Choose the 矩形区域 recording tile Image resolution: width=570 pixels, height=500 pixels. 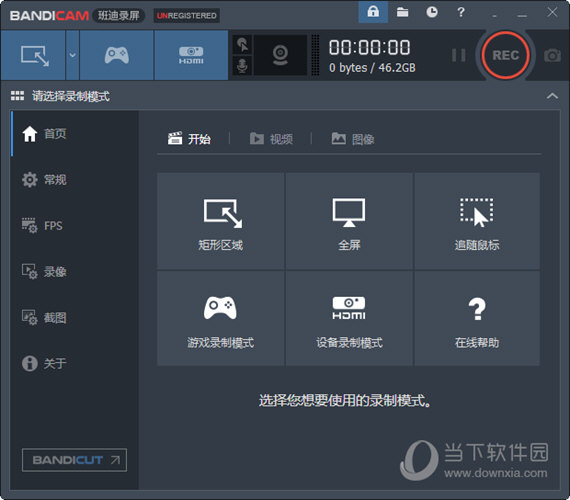pyautogui.click(x=221, y=221)
